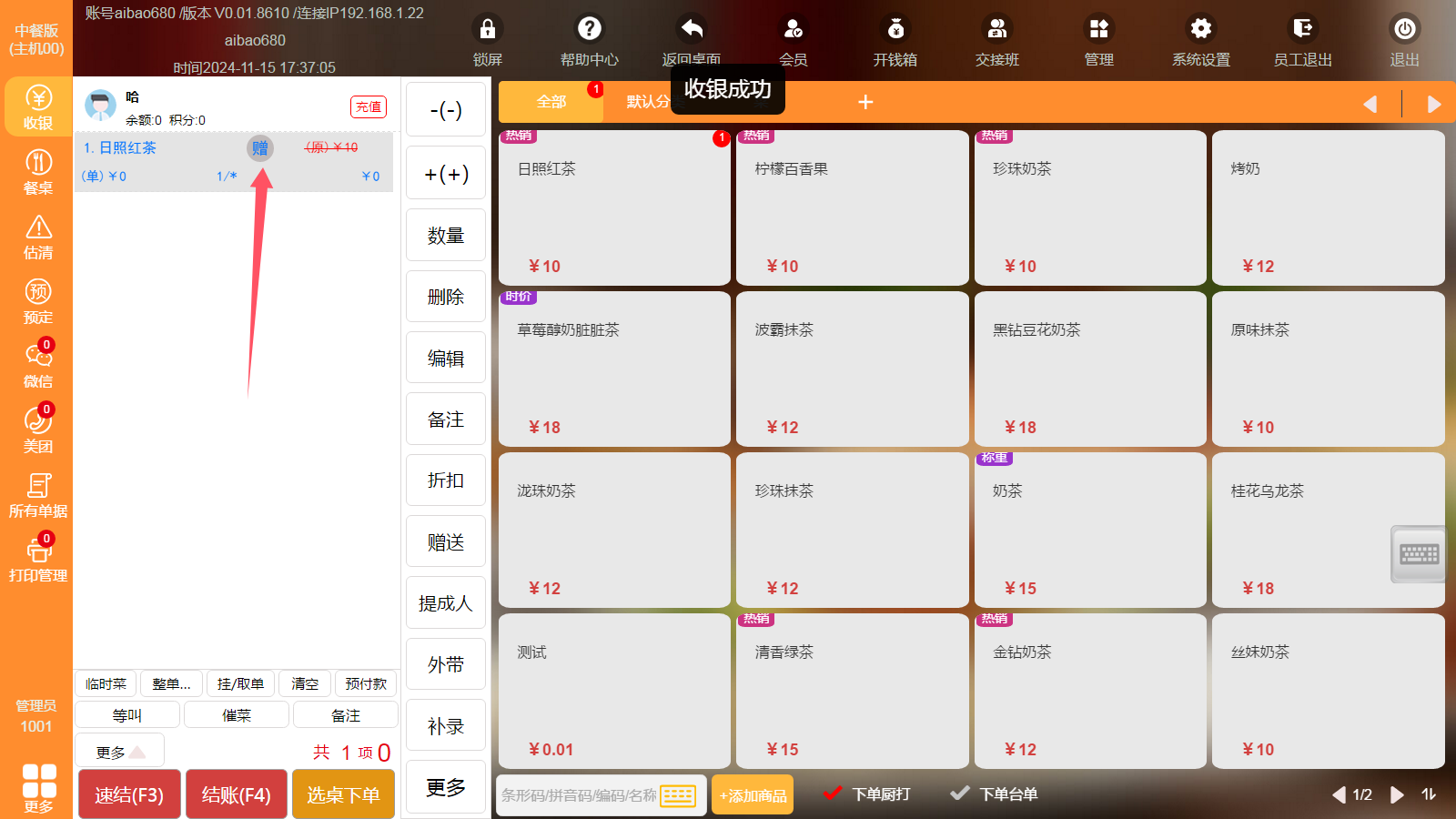Go to next product page arrow
1456x819 pixels.
pyautogui.click(x=1397, y=794)
